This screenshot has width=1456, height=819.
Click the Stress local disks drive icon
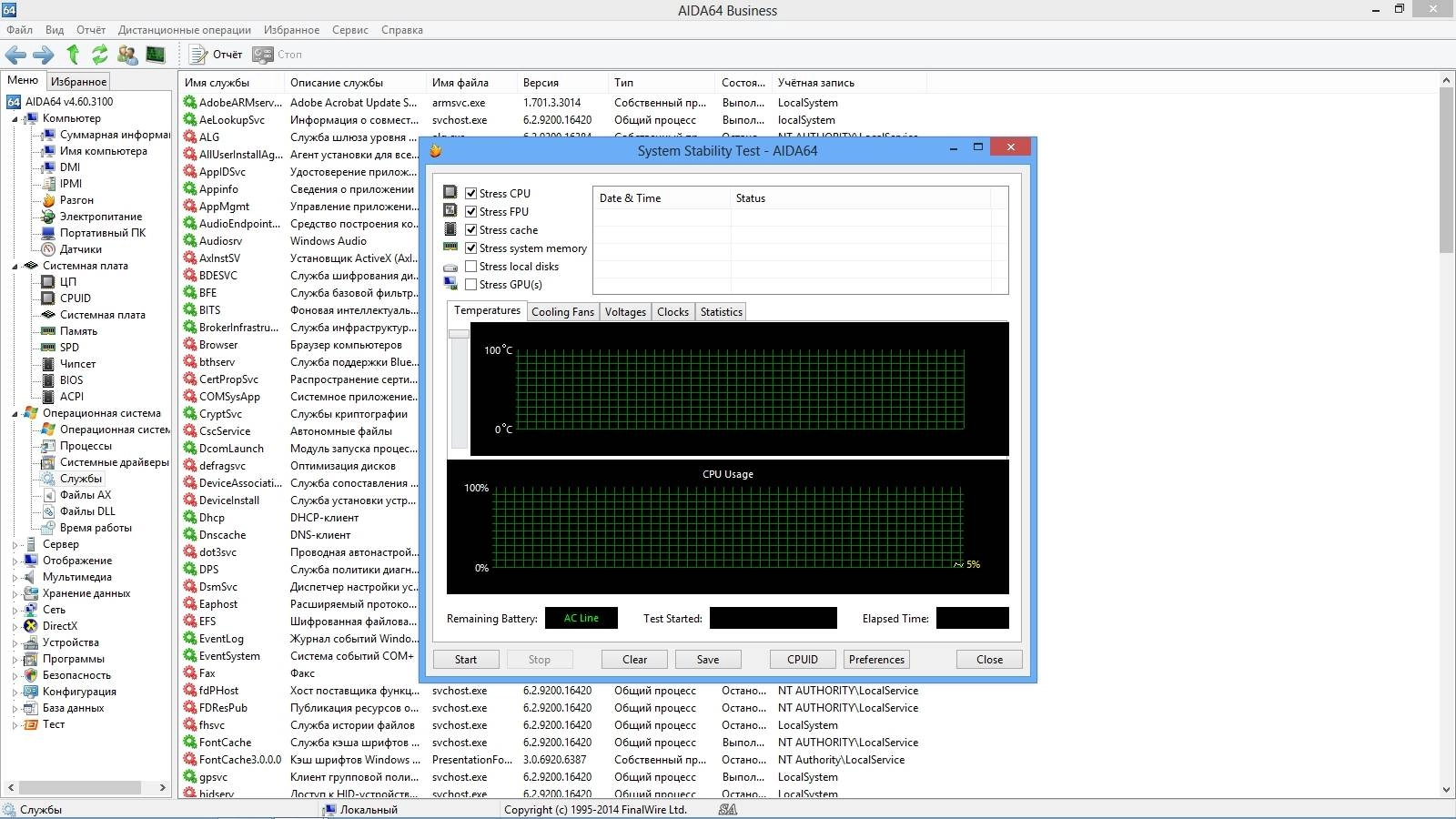click(450, 267)
